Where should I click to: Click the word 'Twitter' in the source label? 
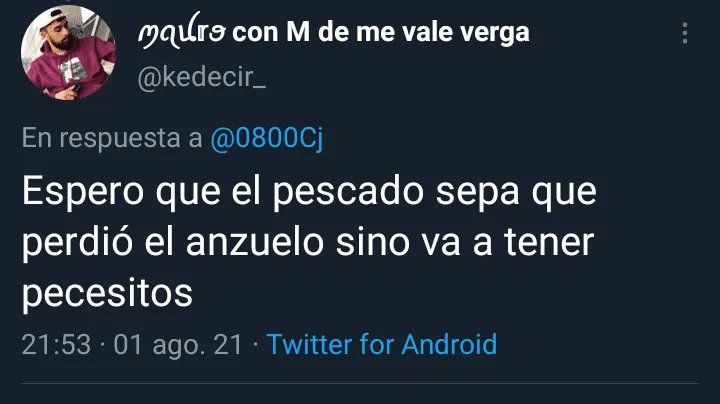click(309, 344)
